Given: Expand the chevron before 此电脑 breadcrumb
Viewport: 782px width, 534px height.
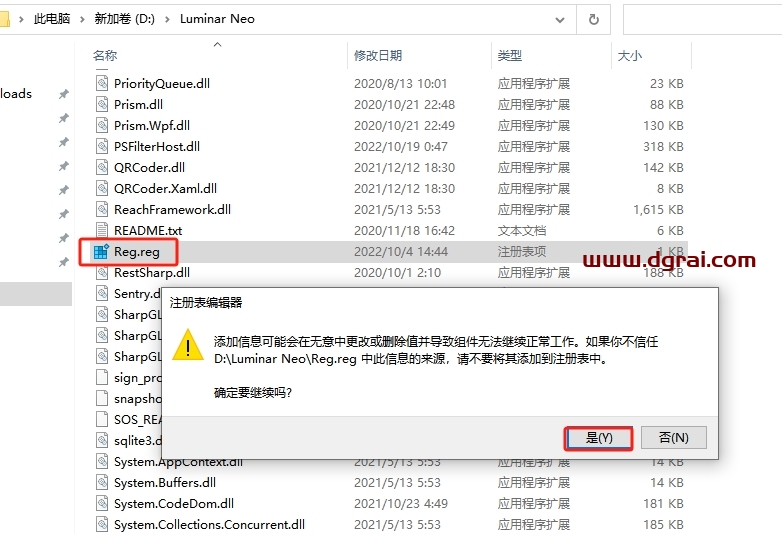Looking at the screenshot, I should coord(21,19).
